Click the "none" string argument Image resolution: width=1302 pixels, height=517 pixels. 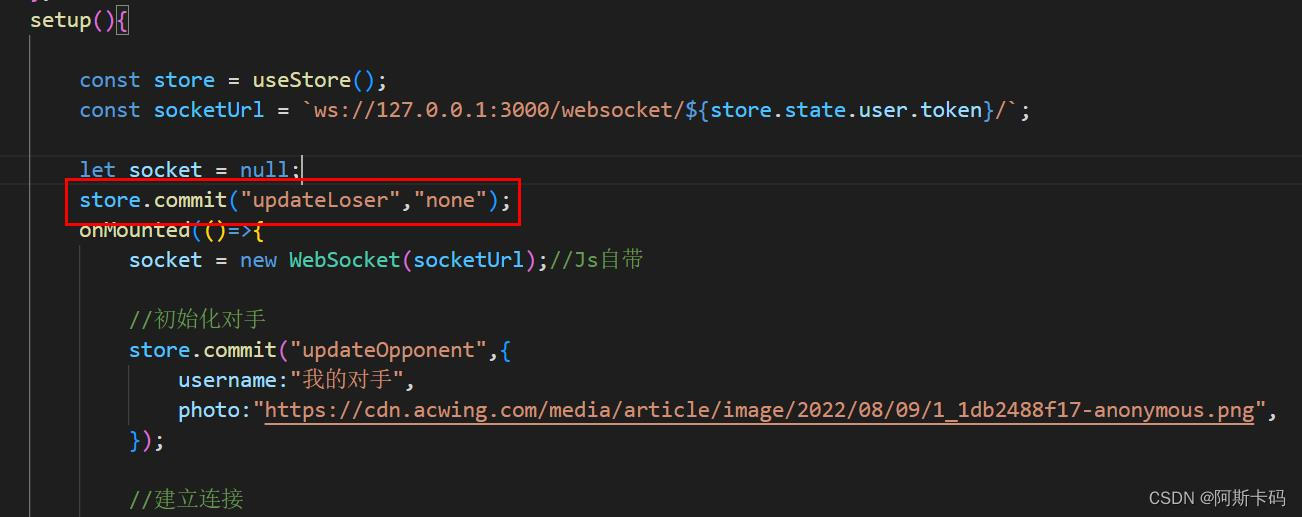pos(450,200)
